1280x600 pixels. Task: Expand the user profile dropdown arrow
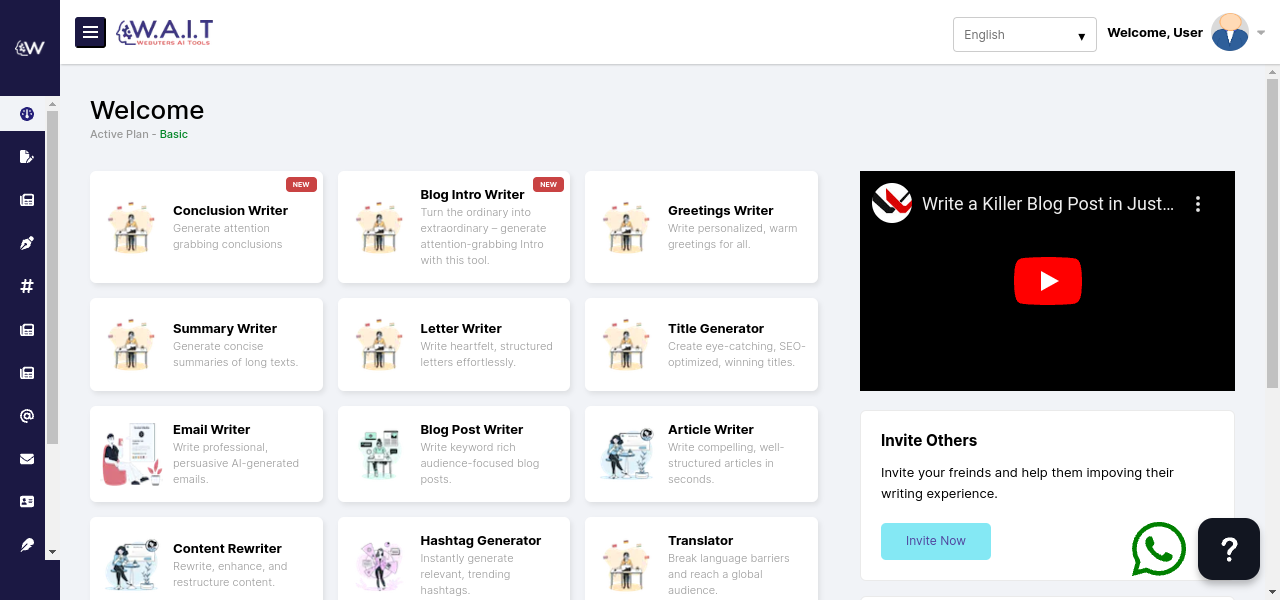tap(1261, 33)
